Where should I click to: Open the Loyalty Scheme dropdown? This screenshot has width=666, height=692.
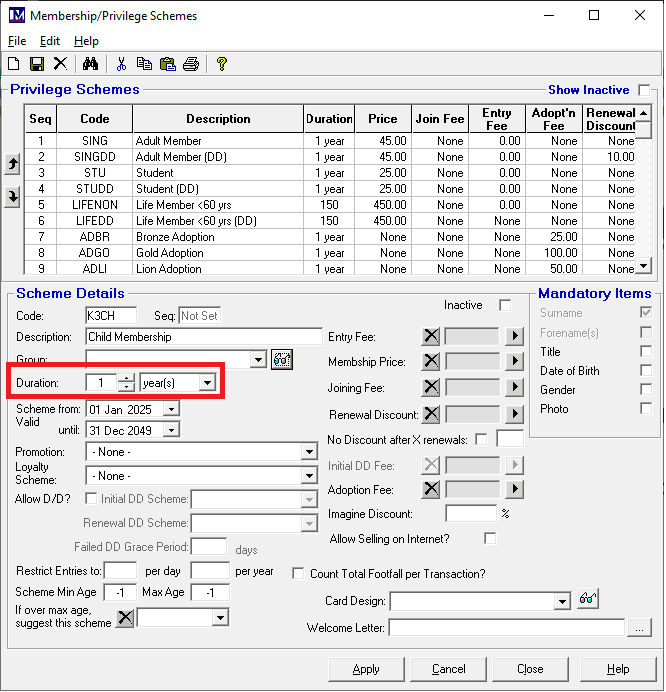click(x=309, y=476)
